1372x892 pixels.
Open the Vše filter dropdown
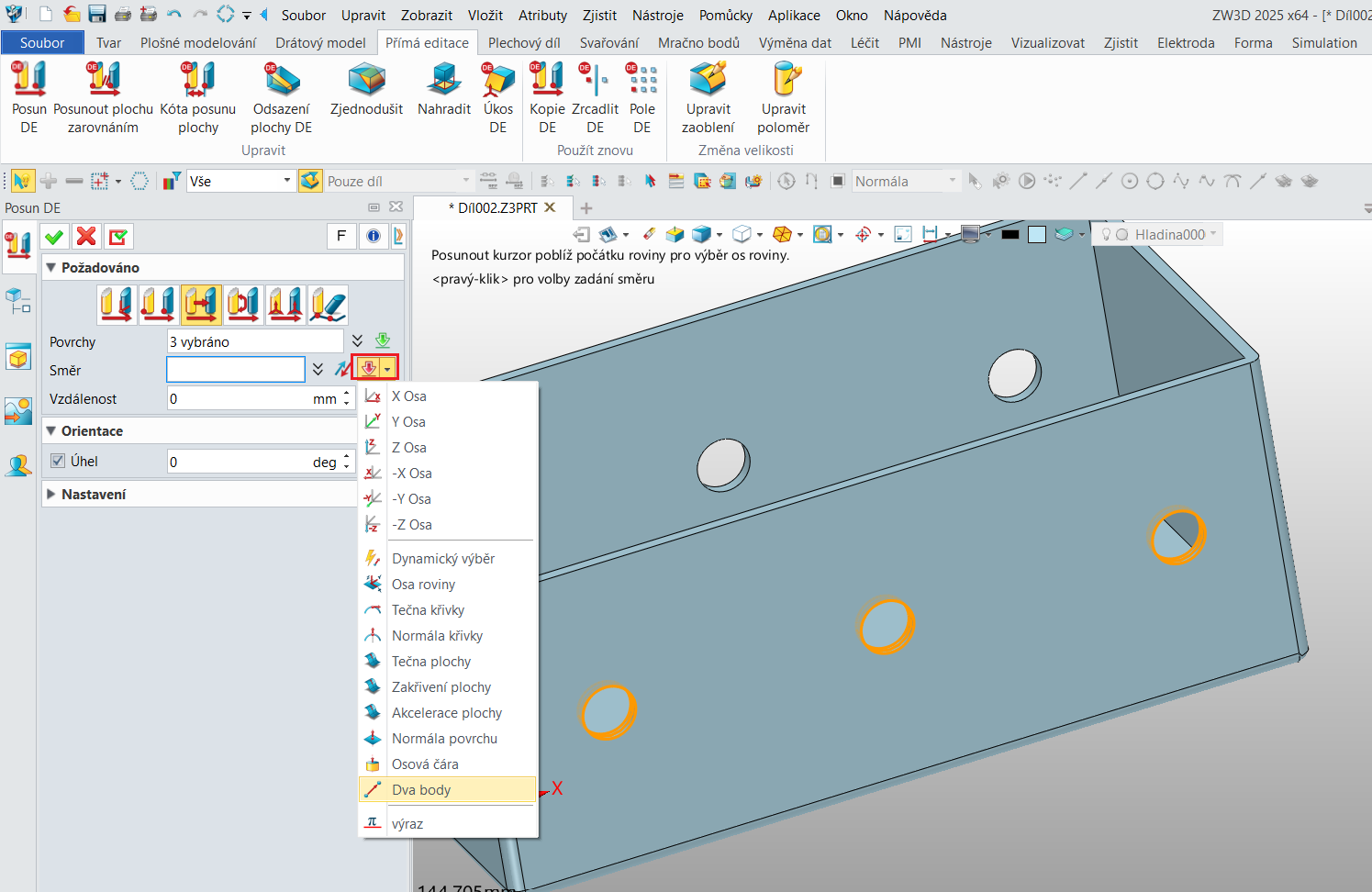point(240,181)
